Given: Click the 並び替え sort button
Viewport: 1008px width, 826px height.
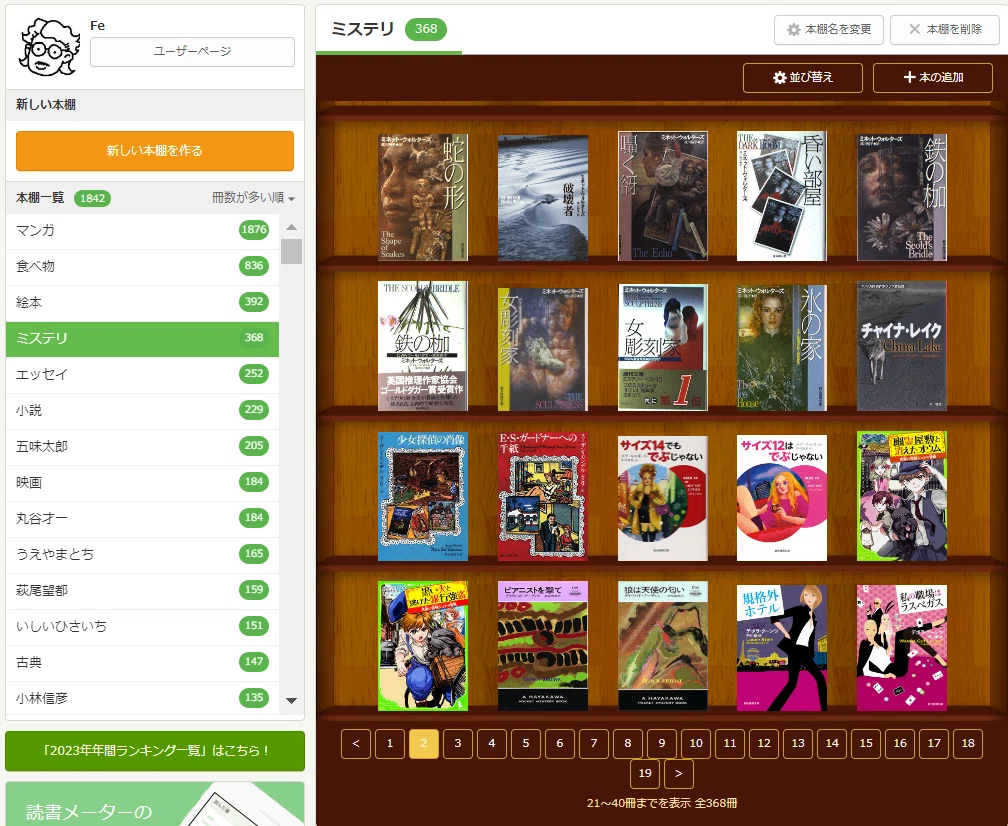Looking at the screenshot, I should pyautogui.click(x=802, y=78).
